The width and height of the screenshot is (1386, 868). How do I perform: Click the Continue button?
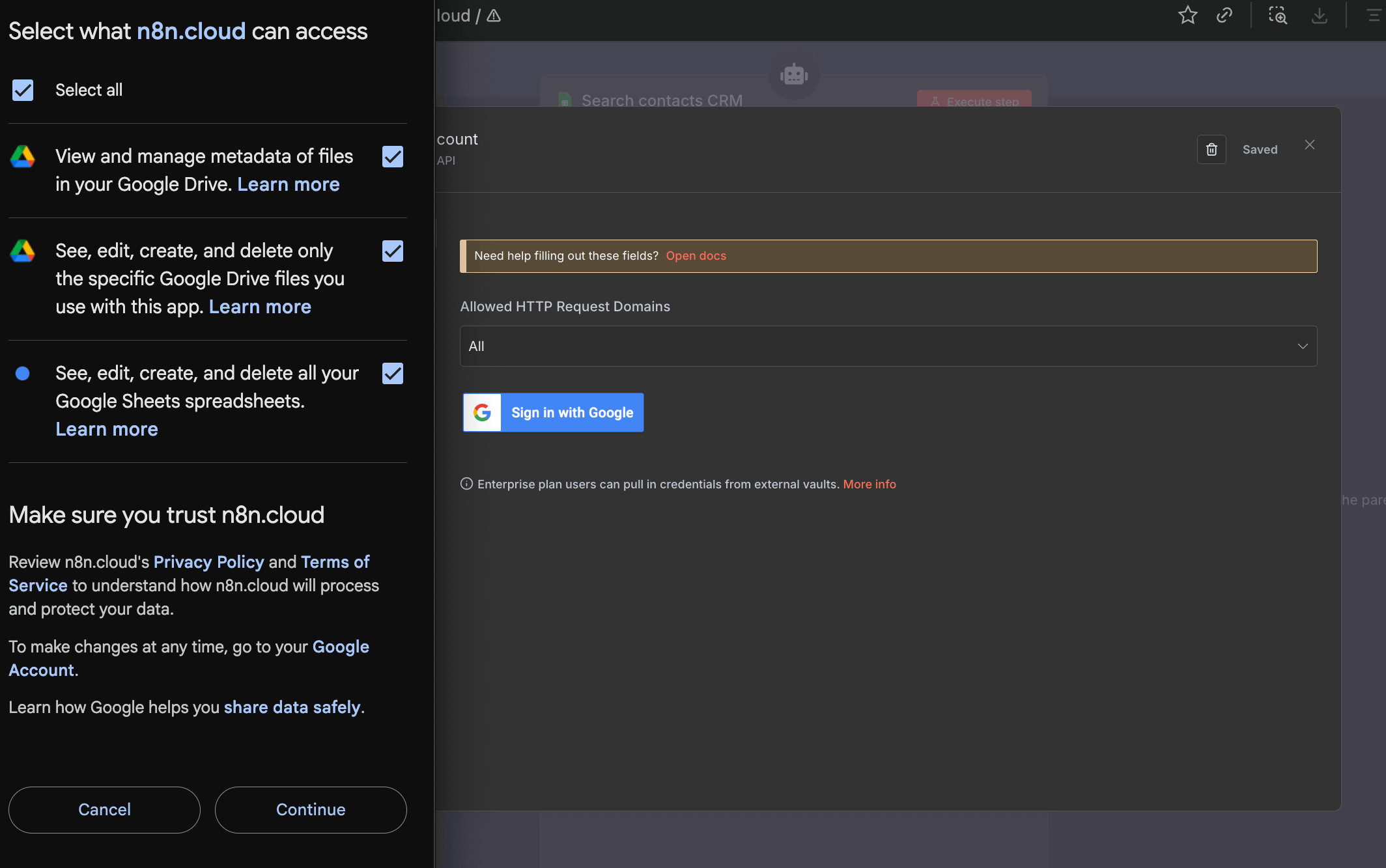tap(311, 809)
